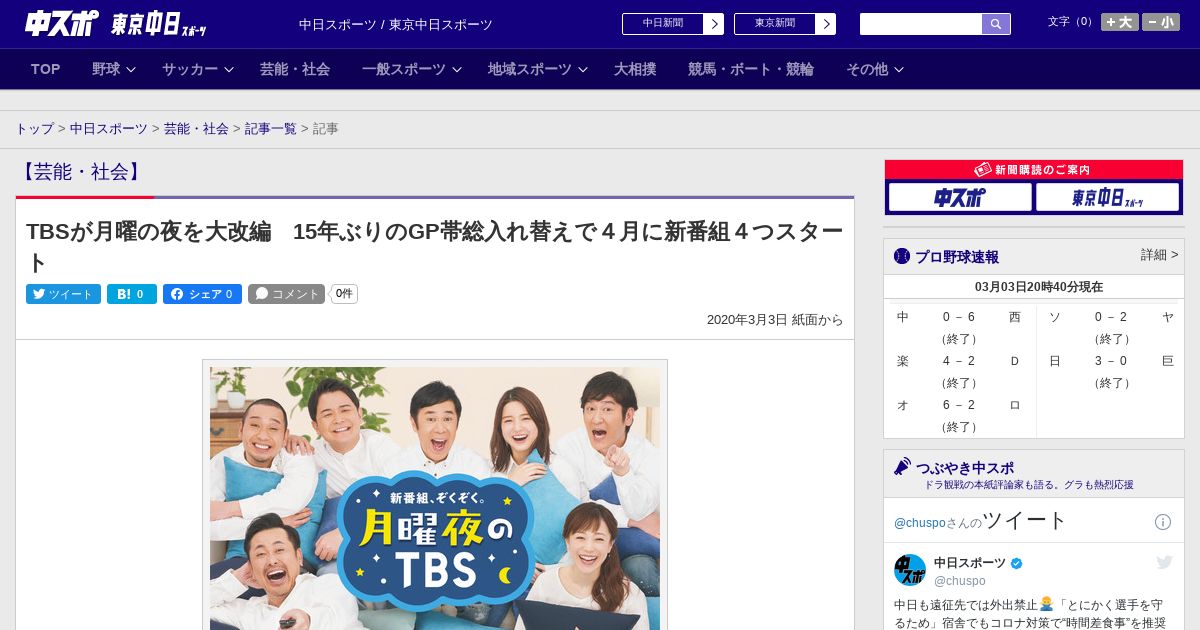Go to TOP in navigation menu

pyautogui.click(x=45, y=69)
